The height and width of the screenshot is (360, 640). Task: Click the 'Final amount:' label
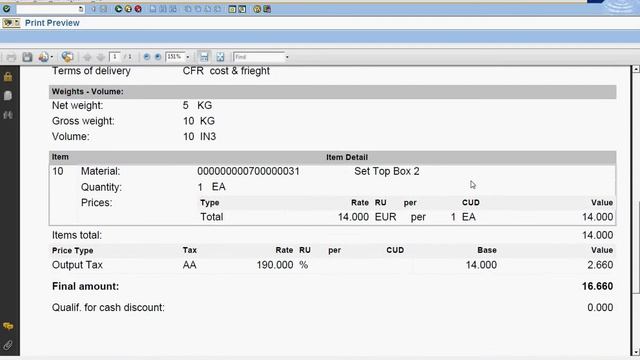(85, 286)
